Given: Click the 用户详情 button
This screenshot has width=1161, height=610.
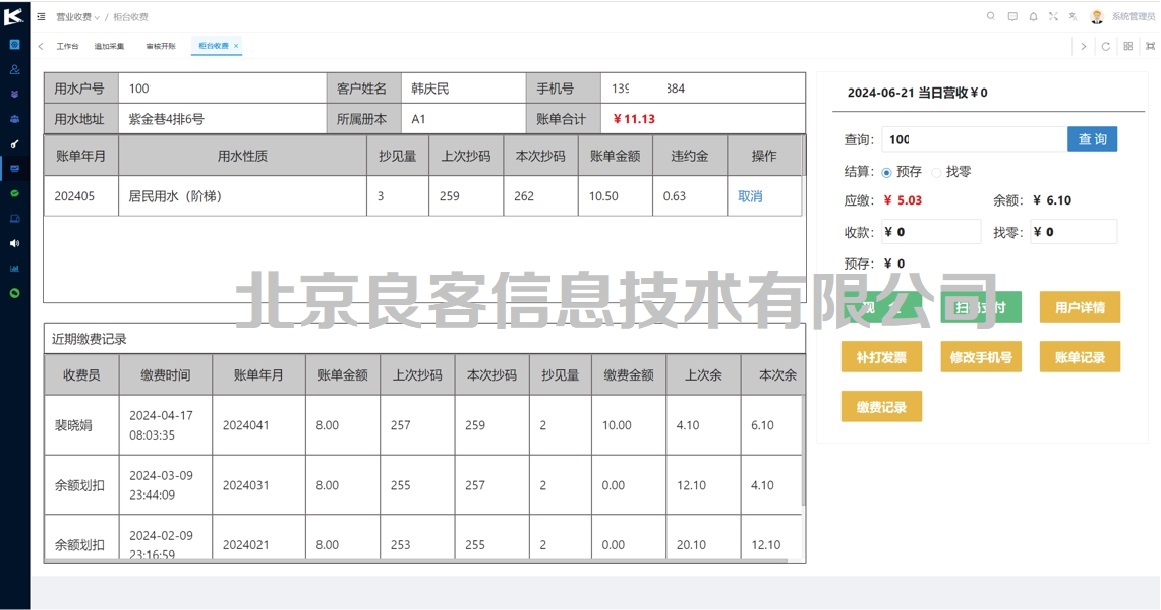Looking at the screenshot, I should 1081,307.
